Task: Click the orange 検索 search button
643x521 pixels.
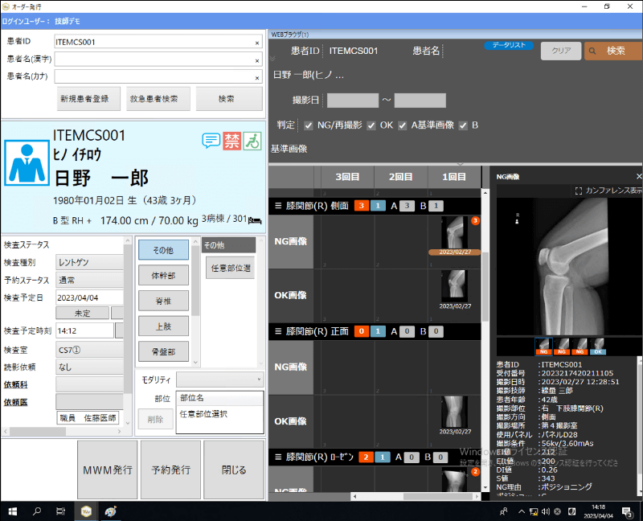Action: [x=609, y=50]
